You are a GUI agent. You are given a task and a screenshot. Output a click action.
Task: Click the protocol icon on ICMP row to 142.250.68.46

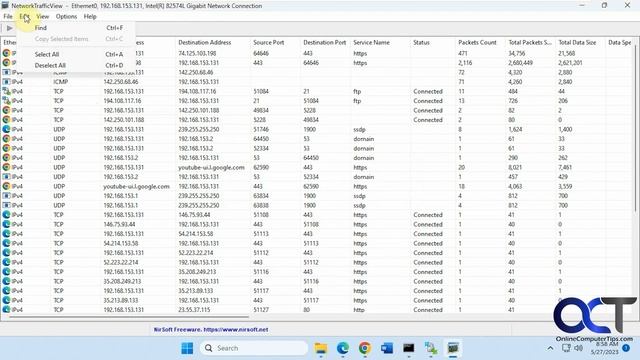(6, 72)
